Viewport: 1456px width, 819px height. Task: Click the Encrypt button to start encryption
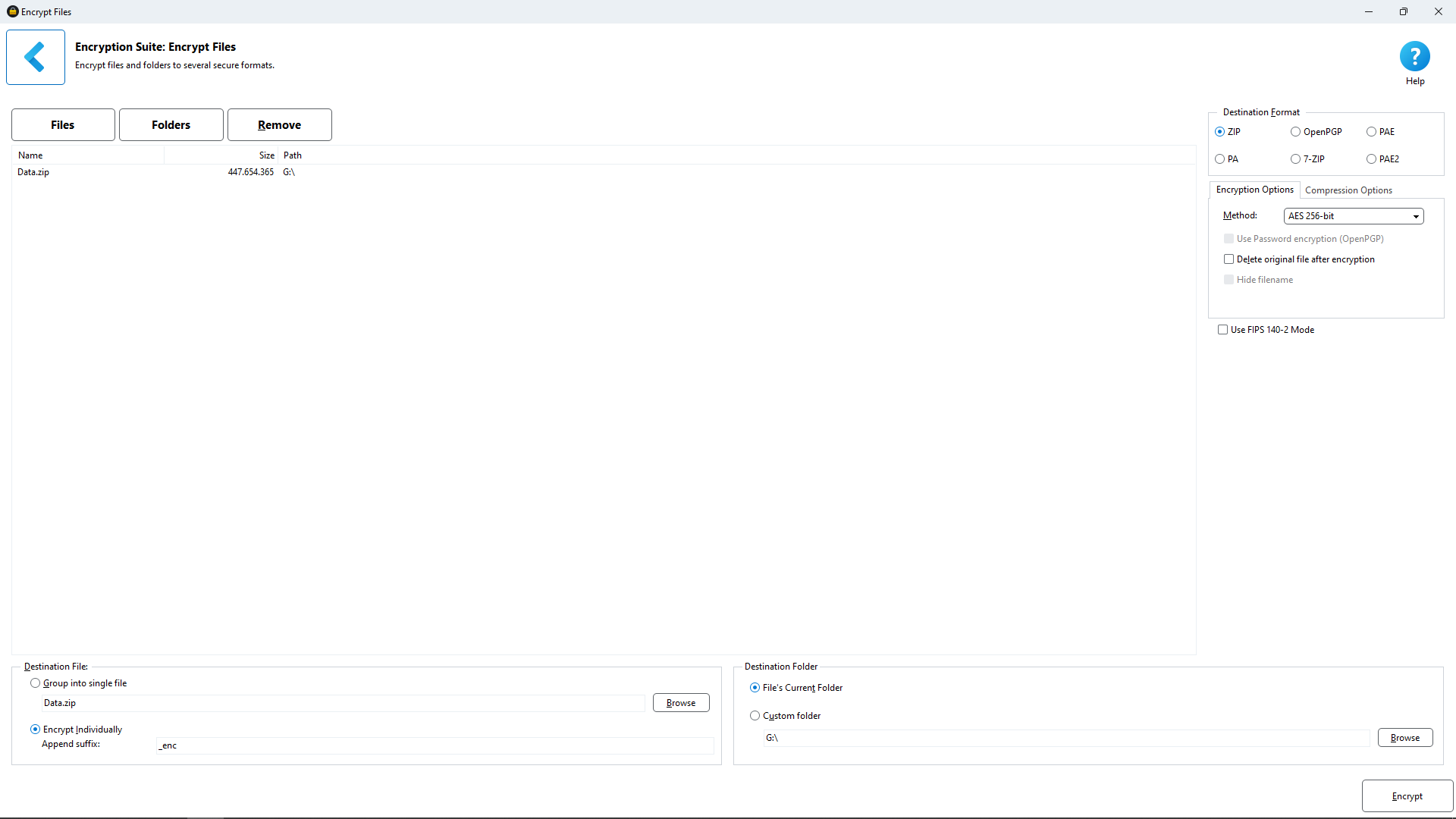[1405, 795]
